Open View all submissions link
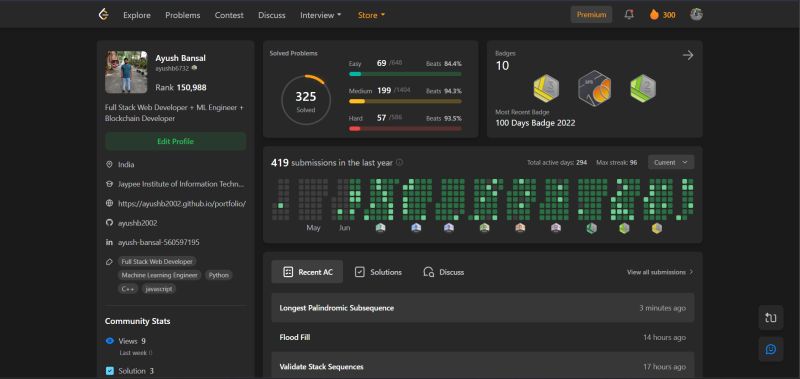The height and width of the screenshot is (379, 800). [x=660, y=272]
